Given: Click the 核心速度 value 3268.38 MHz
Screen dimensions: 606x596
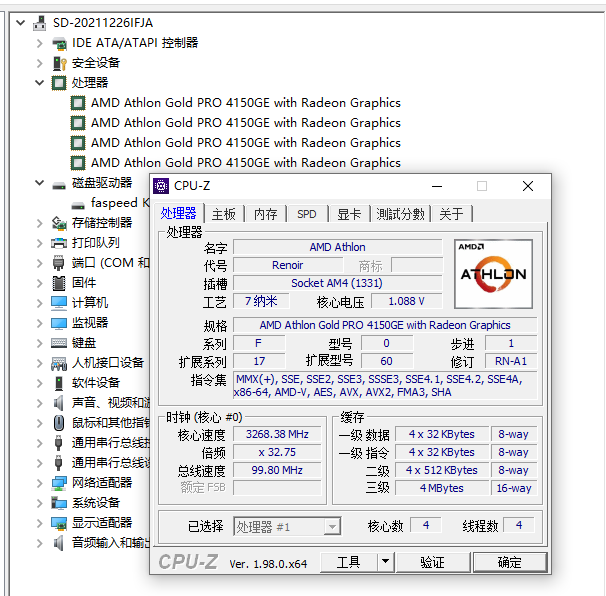Looking at the screenshot, I should coord(277,434).
